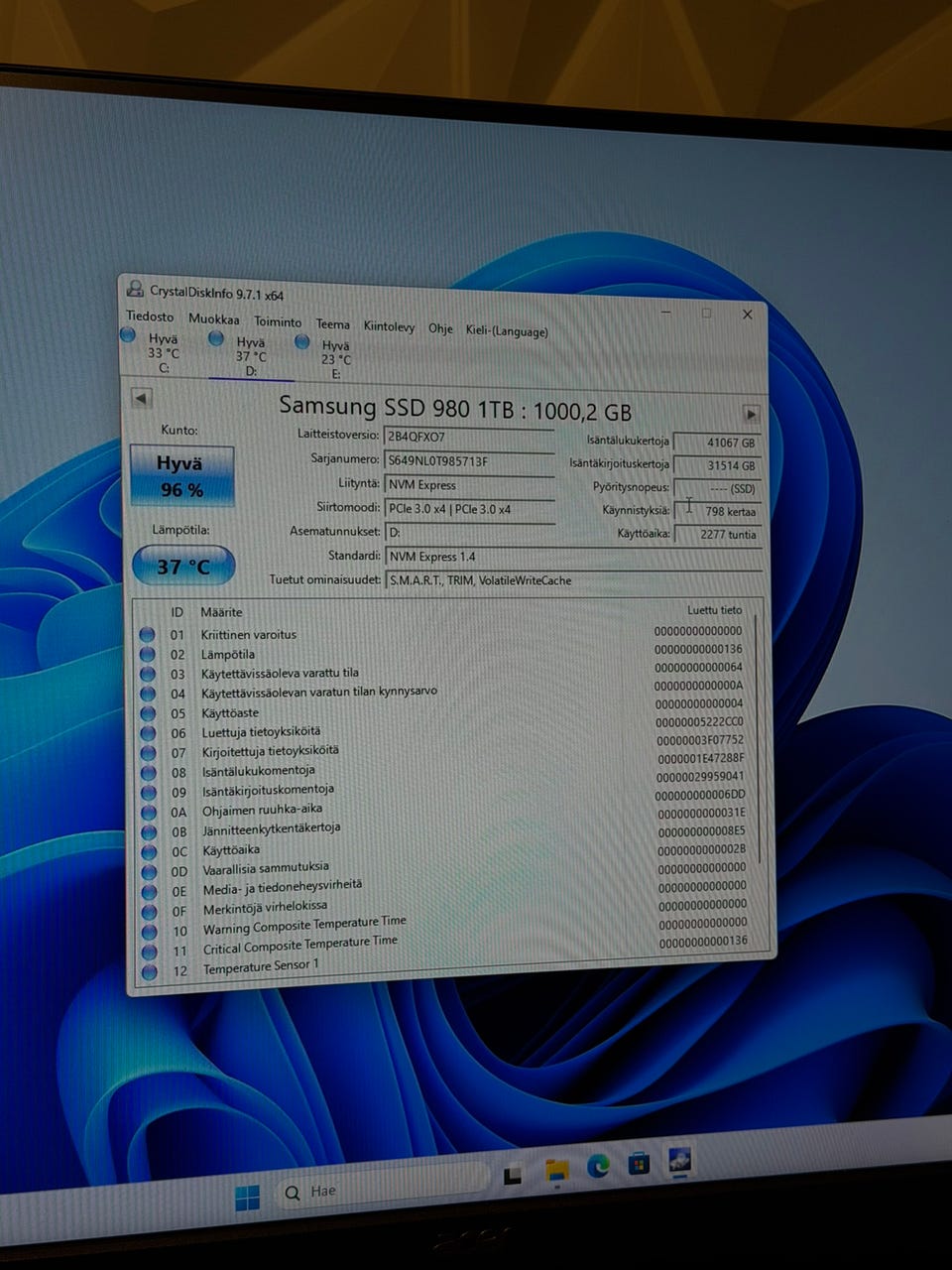Screen dimensions: 952x1270
Task: Click the Pyöritysnopeus value field
Action: click(x=717, y=488)
